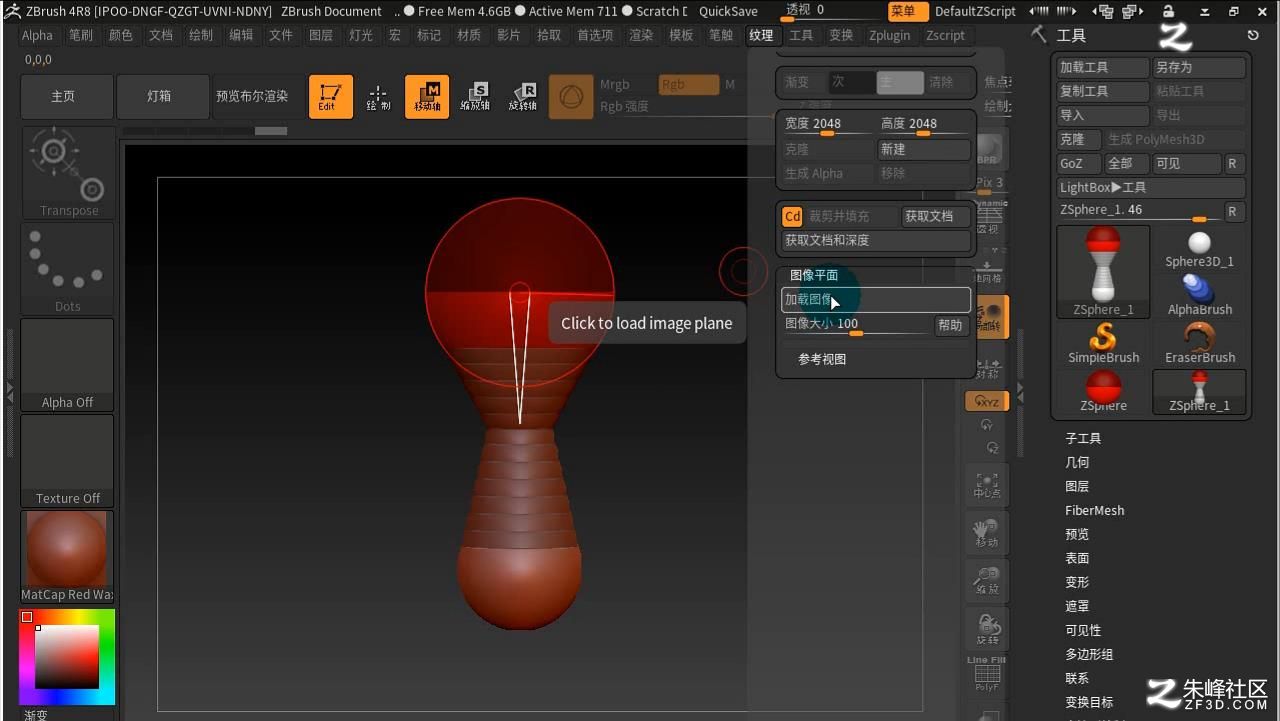
Task: Open the Alpha menu
Action: (37, 35)
